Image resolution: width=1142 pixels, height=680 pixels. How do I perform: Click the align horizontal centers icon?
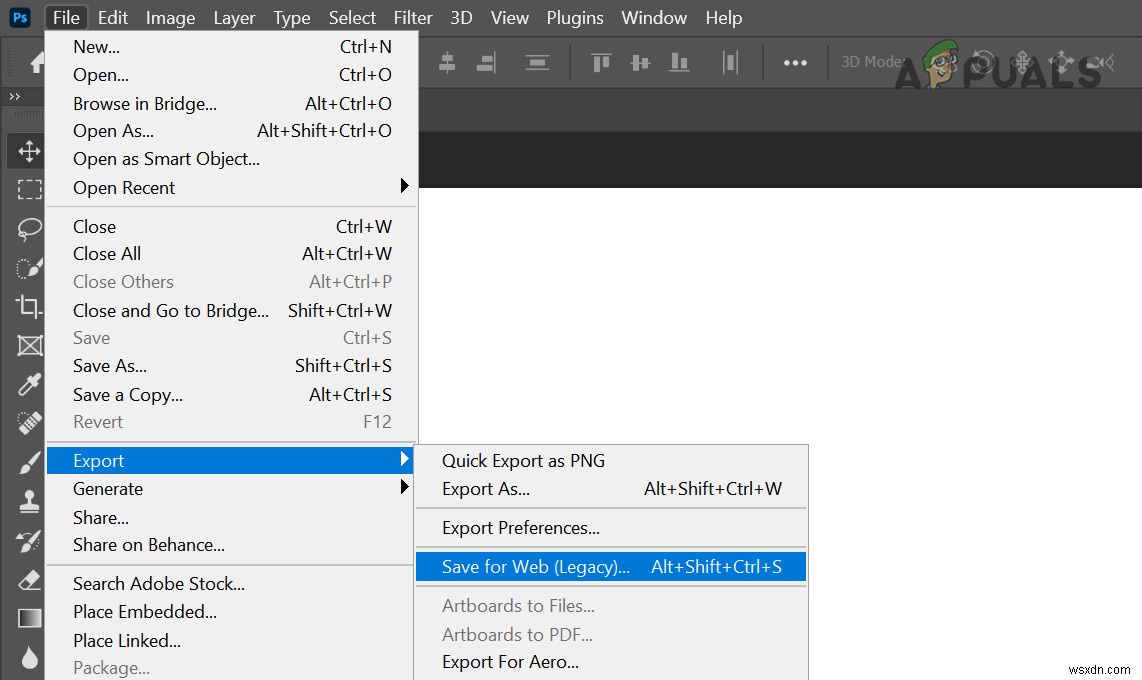(x=447, y=63)
